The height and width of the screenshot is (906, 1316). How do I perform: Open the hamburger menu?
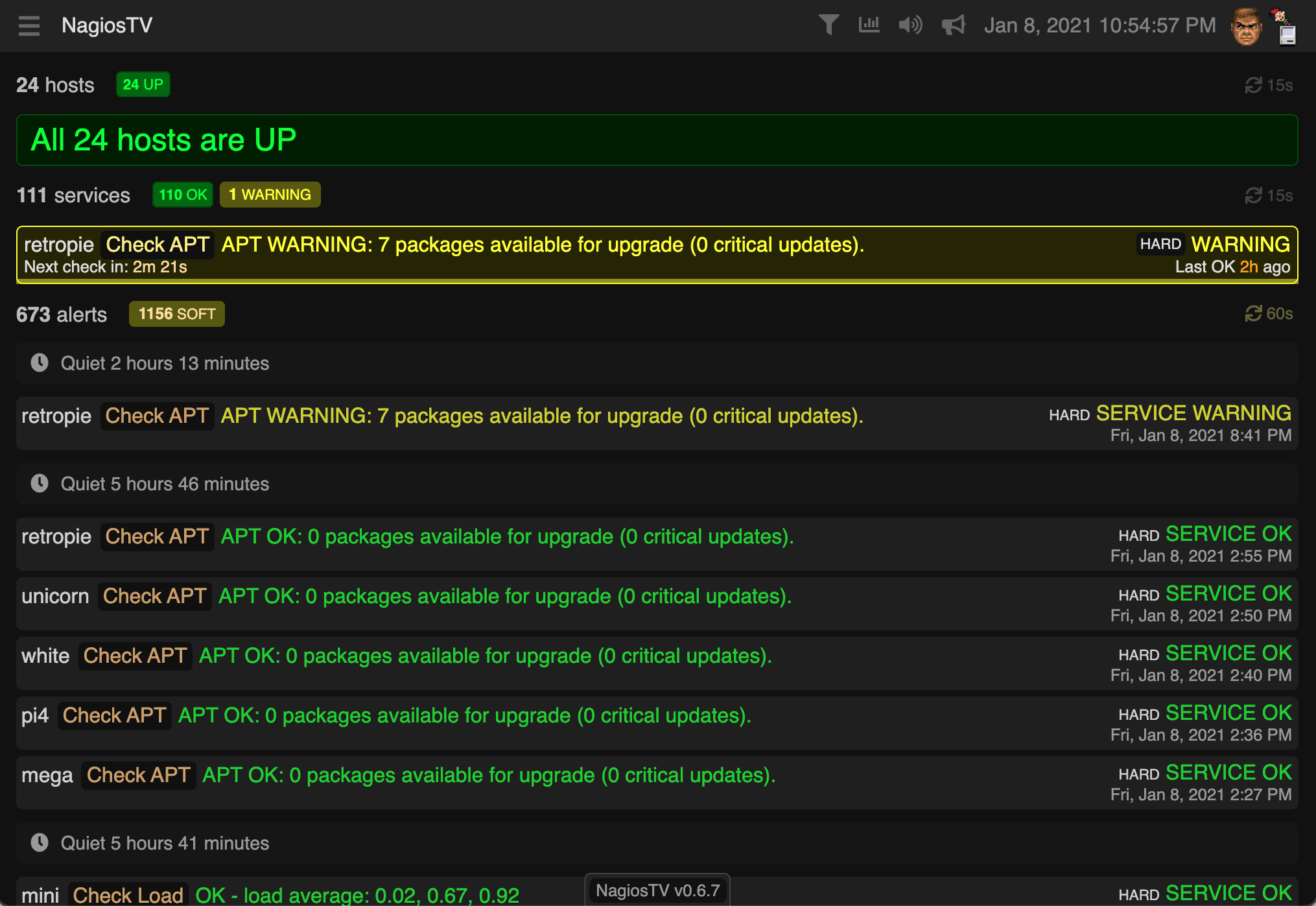pyautogui.click(x=29, y=26)
